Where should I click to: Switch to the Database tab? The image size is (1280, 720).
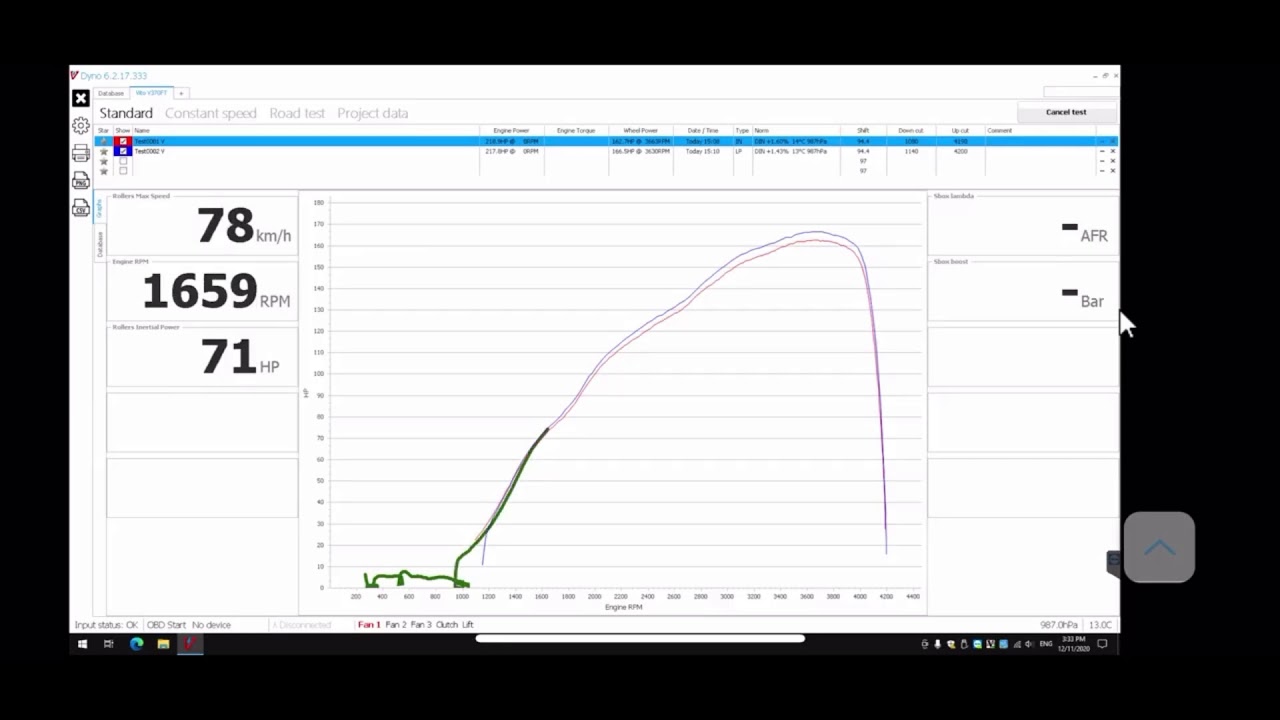pos(111,93)
